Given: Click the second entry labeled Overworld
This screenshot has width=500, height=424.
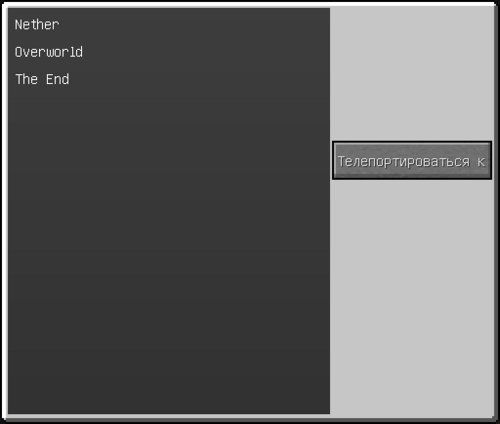Looking at the screenshot, I should pos(49,52).
